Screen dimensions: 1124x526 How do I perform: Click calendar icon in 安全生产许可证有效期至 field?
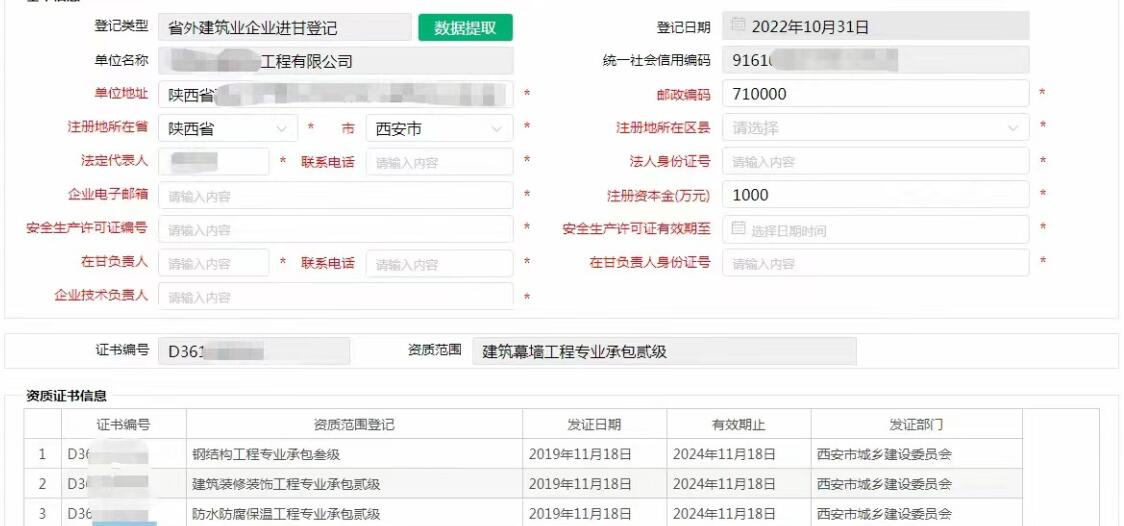click(738, 229)
